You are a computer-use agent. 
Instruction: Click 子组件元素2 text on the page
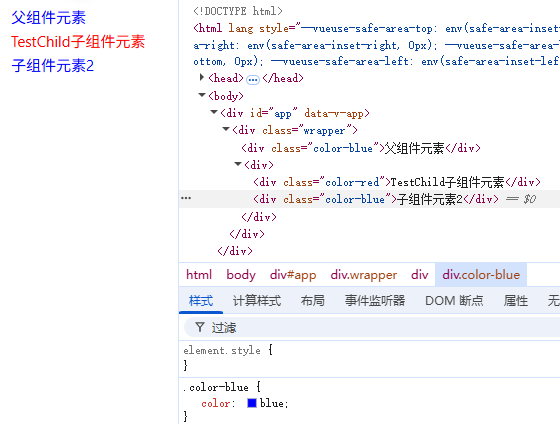tap(52, 66)
